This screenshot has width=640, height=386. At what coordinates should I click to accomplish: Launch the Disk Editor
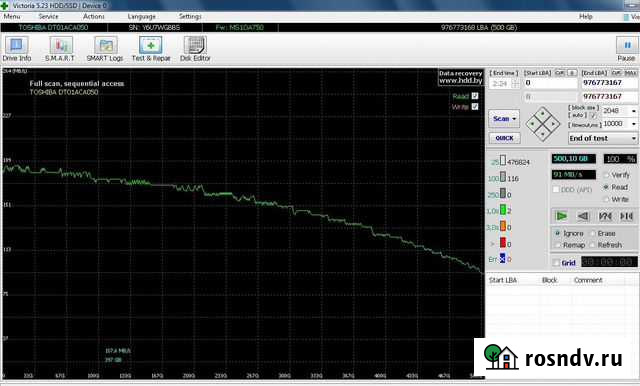tap(195, 49)
